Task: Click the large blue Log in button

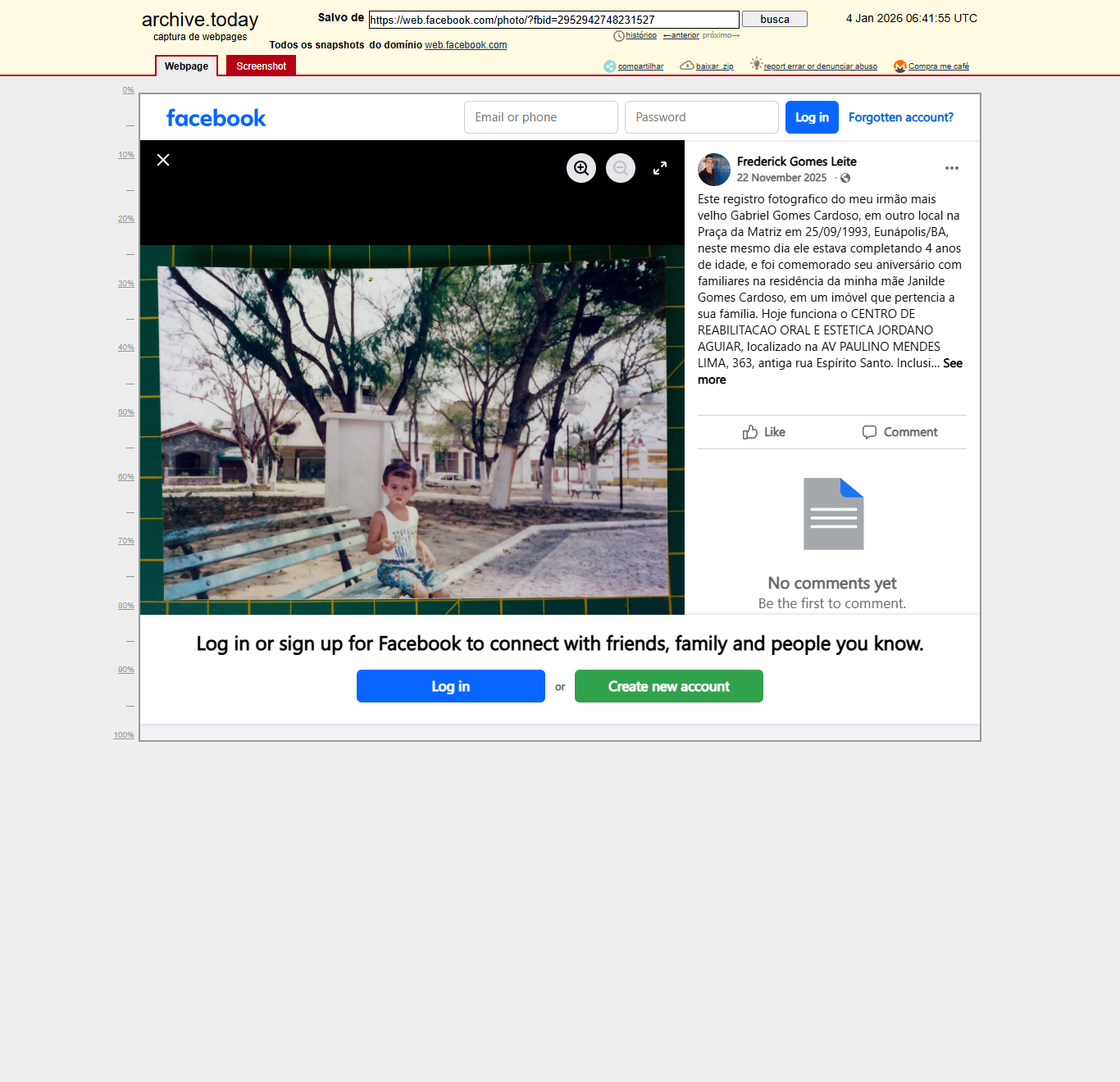Action: tap(451, 686)
